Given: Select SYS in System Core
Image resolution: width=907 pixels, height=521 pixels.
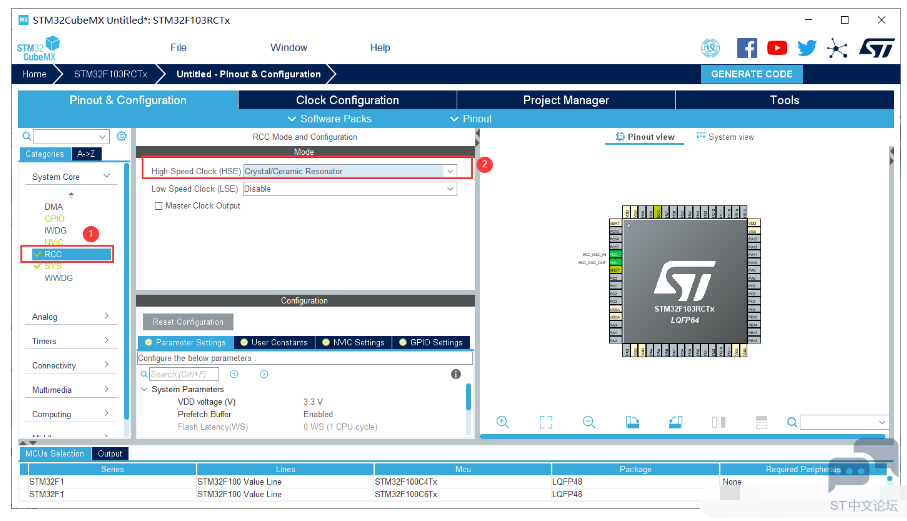Looking at the screenshot, I should pos(53,266).
